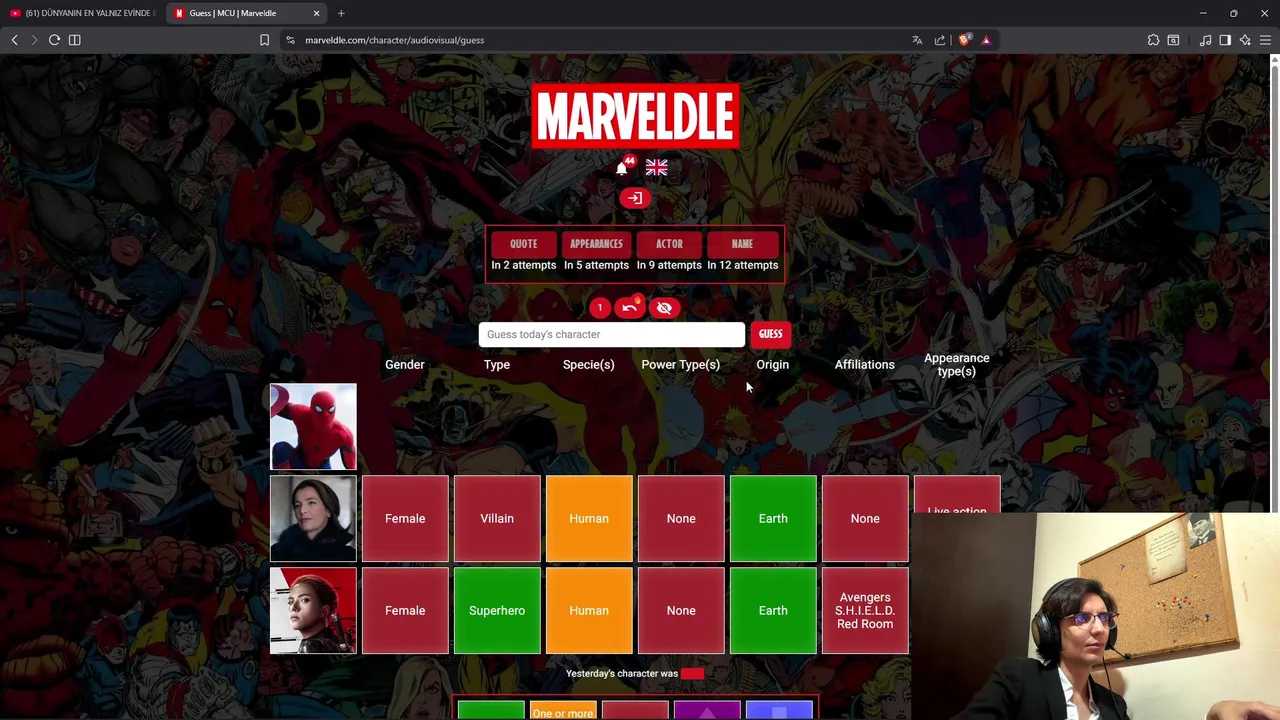
Task: Click the Origin column header
Action: tap(773, 364)
